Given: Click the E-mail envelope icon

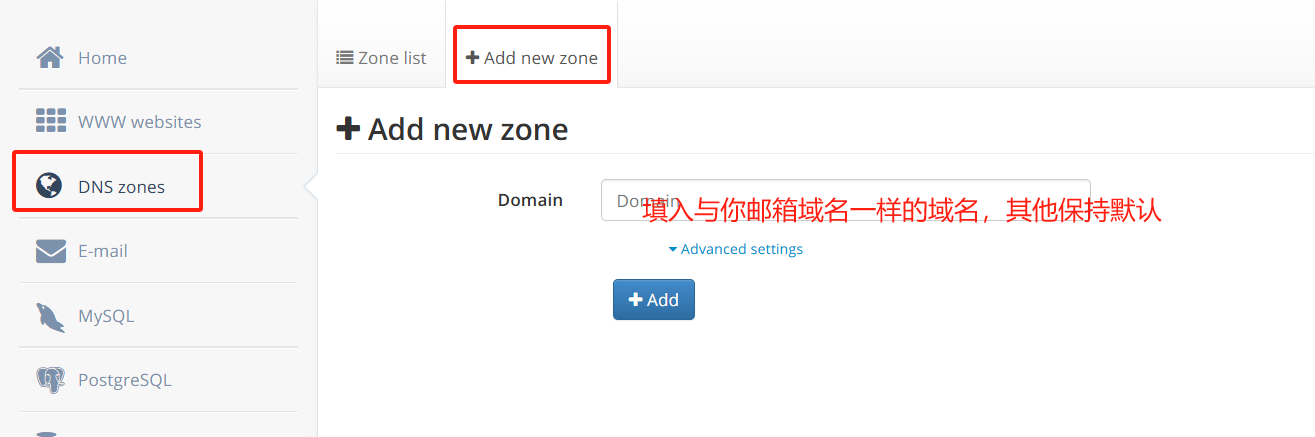Looking at the screenshot, I should [x=50, y=251].
